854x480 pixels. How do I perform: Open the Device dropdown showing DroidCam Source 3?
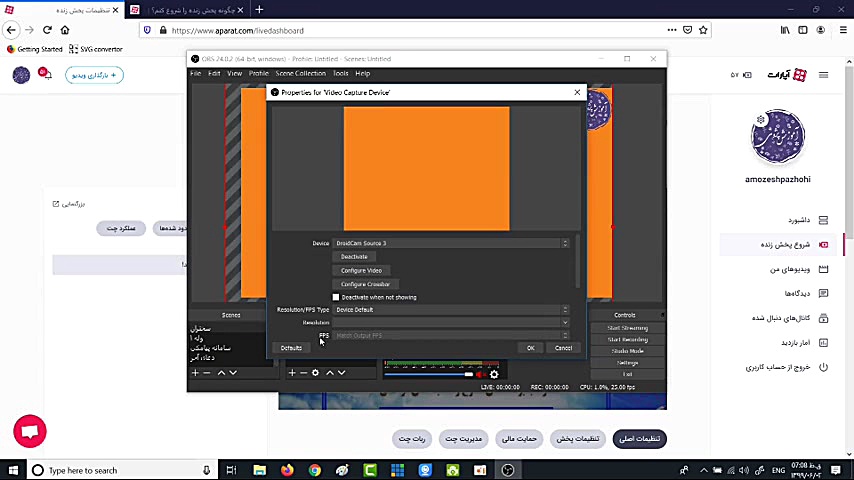pyautogui.click(x=451, y=243)
